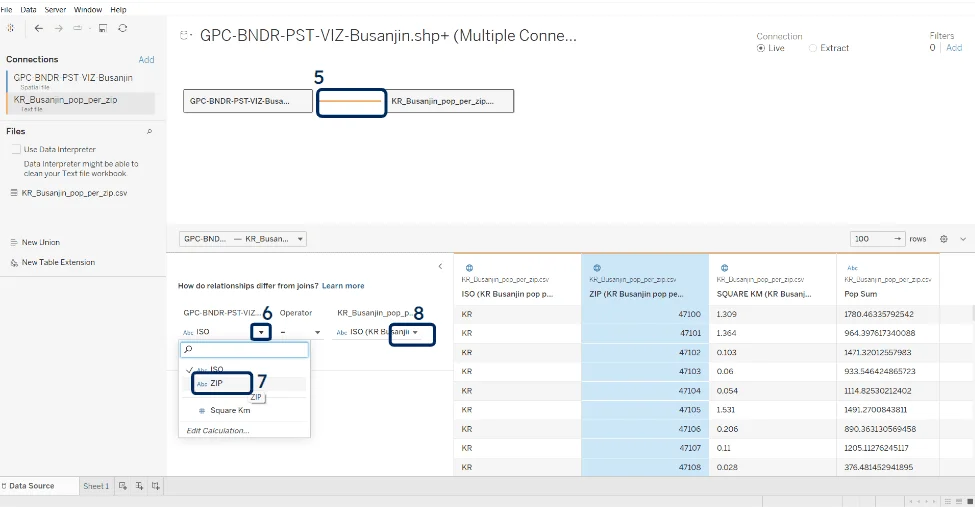Click Add next to Connections
Viewport: 975px width, 507px height.
[146, 60]
